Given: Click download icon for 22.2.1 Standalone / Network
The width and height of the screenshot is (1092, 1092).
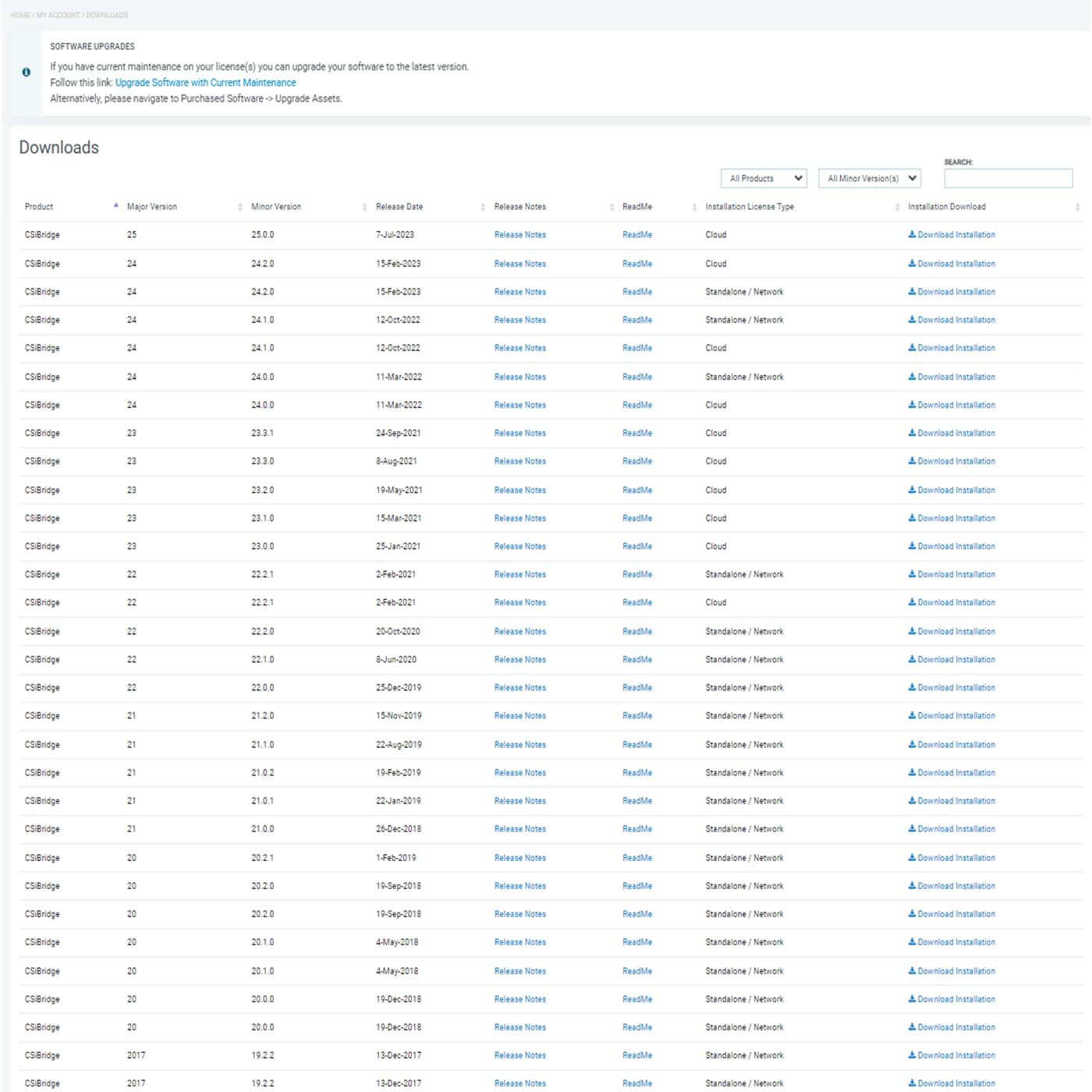Looking at the screenshot, I should coord(912,573).
